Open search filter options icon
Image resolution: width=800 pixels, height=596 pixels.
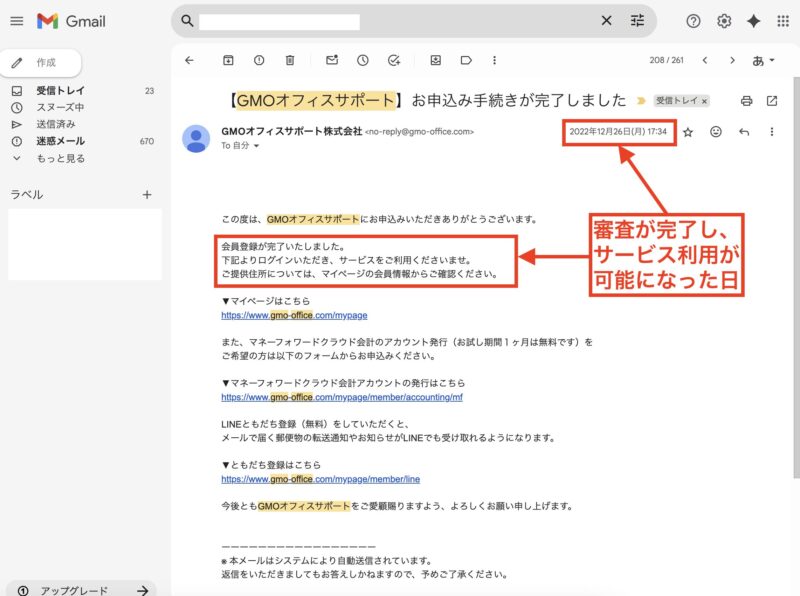pyautogui.click(x=637, y=21)
